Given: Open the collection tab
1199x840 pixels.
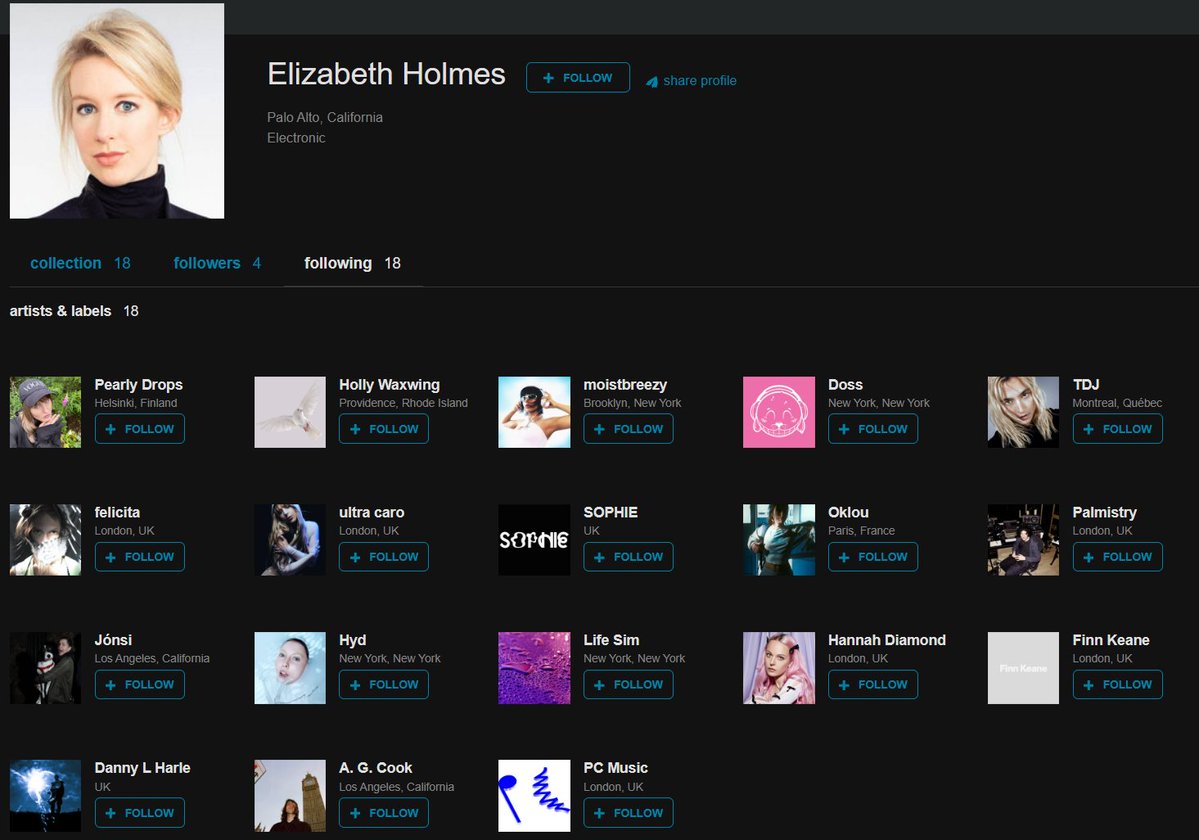Looking at the screenshot, I should [80, 263].
